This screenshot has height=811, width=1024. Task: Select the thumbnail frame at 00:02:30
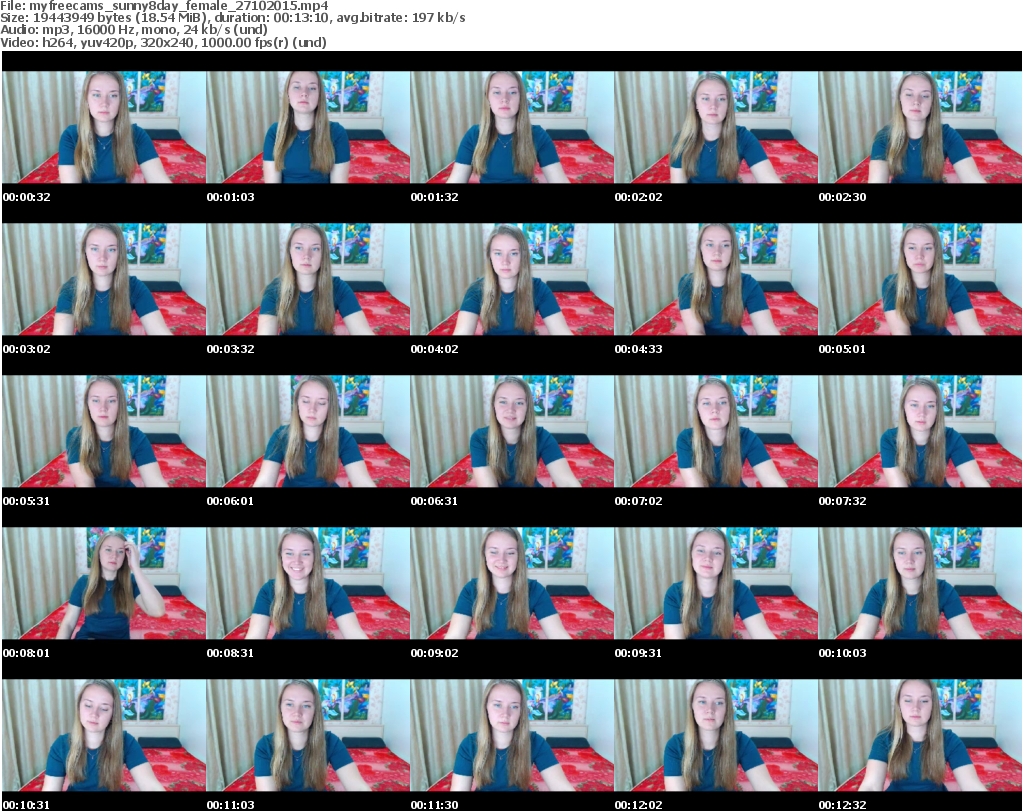tap(920, 127)
